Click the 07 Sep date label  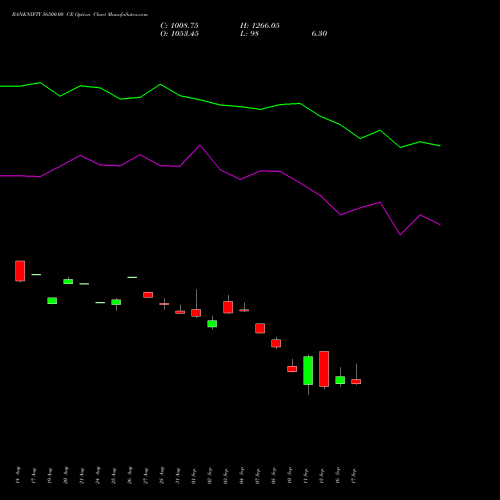coord(258,475)
